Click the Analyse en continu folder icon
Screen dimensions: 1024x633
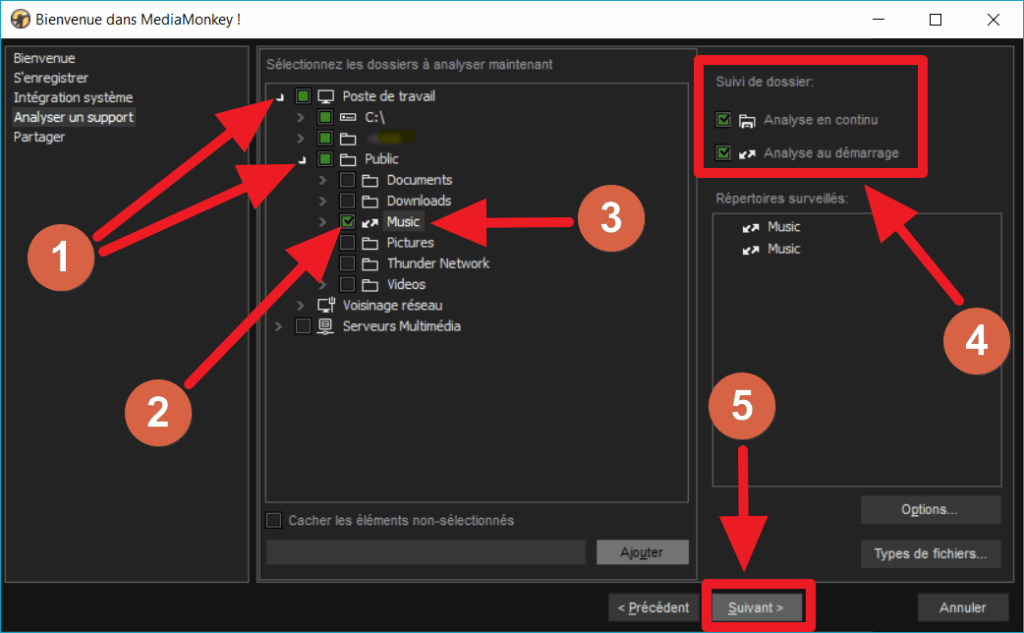[x=746, y=120]
